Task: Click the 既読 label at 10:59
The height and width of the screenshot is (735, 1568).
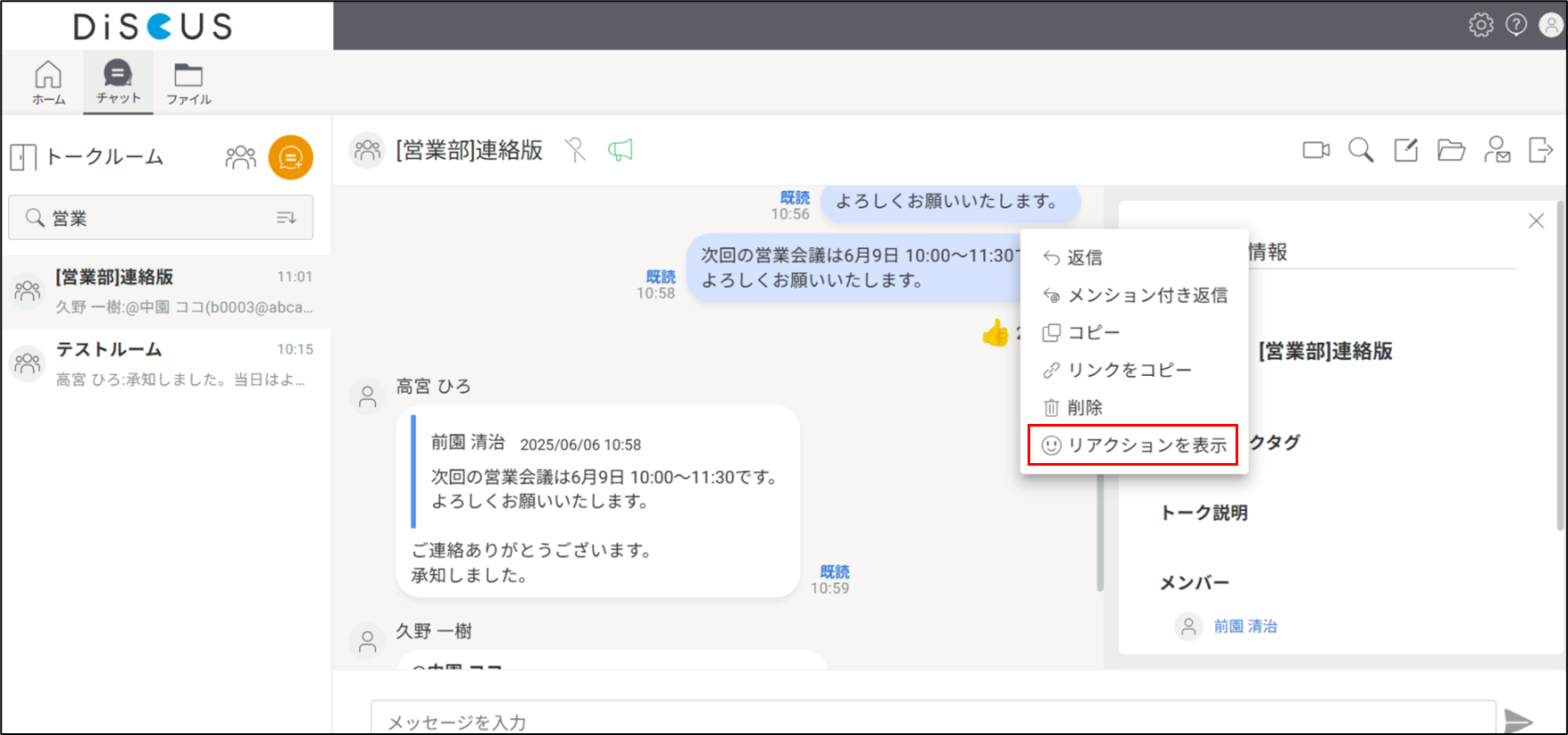Action: click(x=835, y=571)
